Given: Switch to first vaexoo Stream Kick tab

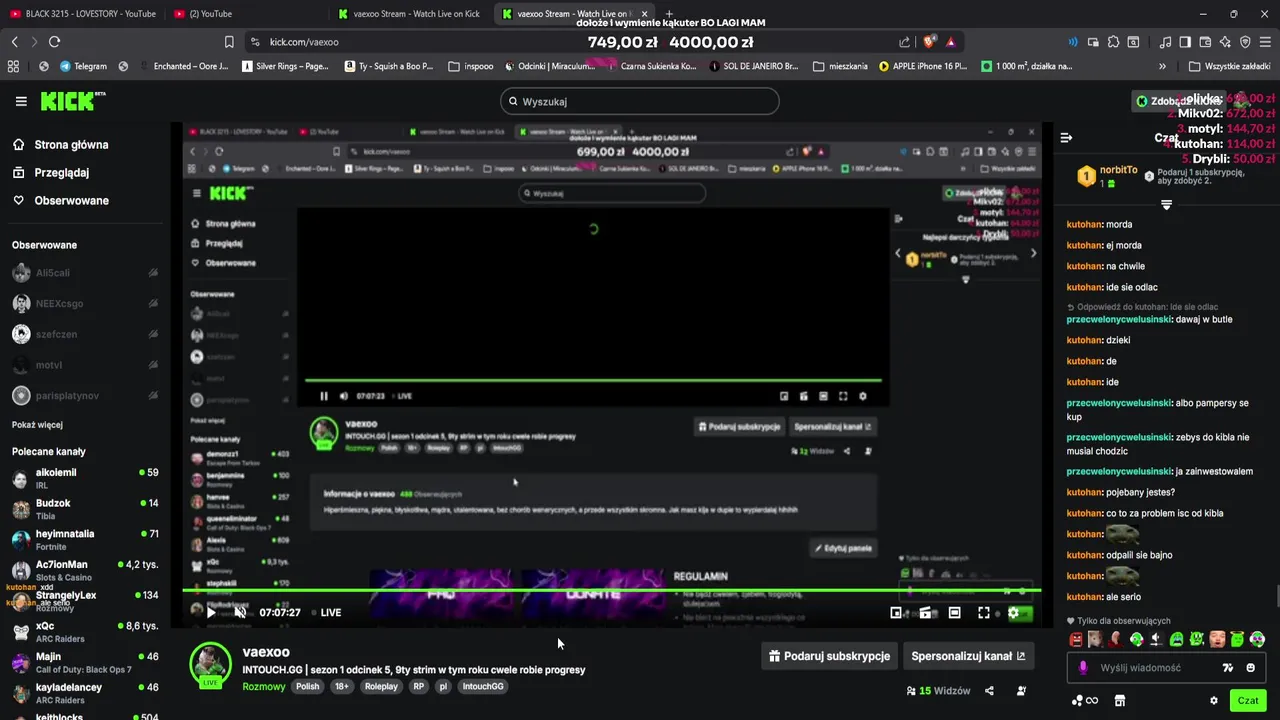Looking at the screenshot, I should tap(412, 14).
